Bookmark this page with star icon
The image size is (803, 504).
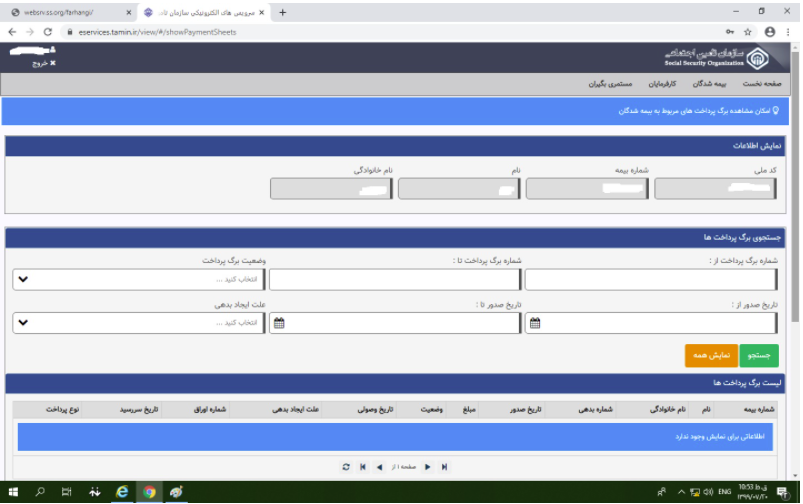click(748, 31)
